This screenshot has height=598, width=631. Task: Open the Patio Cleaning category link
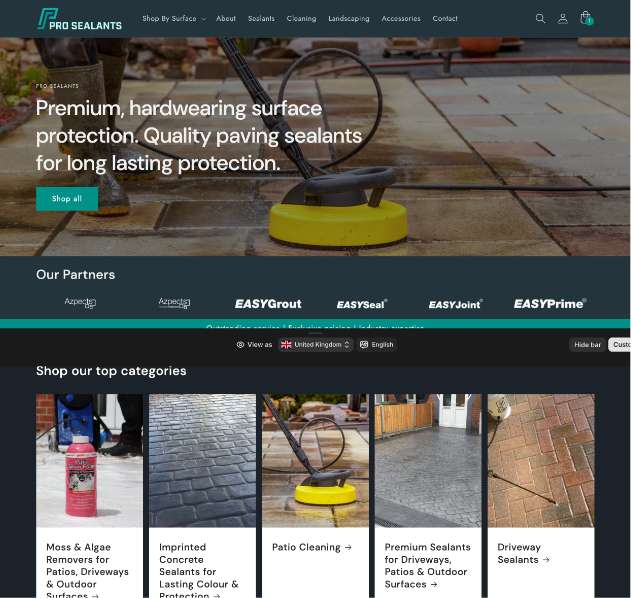point(312,547)
